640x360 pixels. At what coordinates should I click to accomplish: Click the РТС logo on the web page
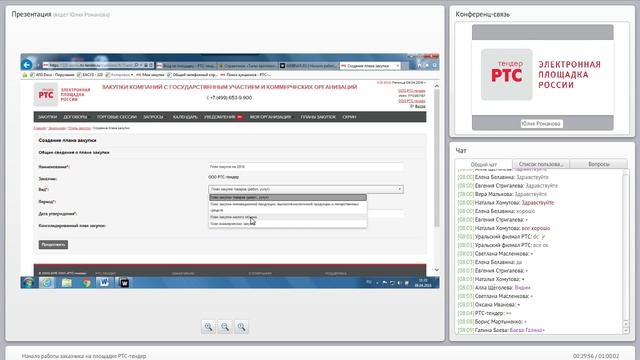click(46, 95)
